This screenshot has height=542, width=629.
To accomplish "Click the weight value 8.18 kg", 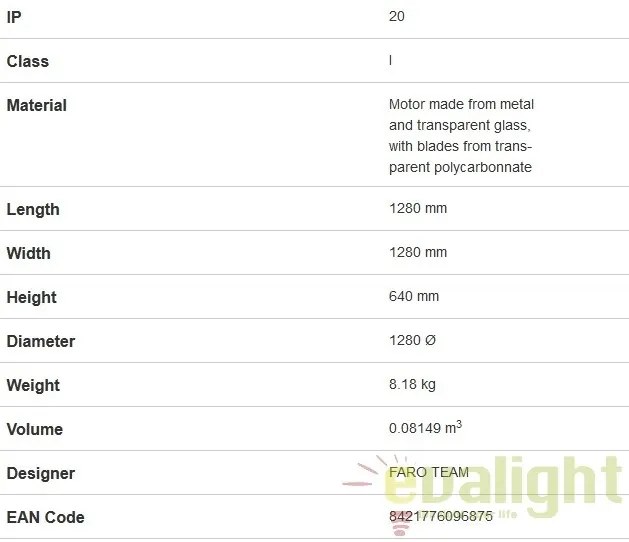I will tap(412, 385).
